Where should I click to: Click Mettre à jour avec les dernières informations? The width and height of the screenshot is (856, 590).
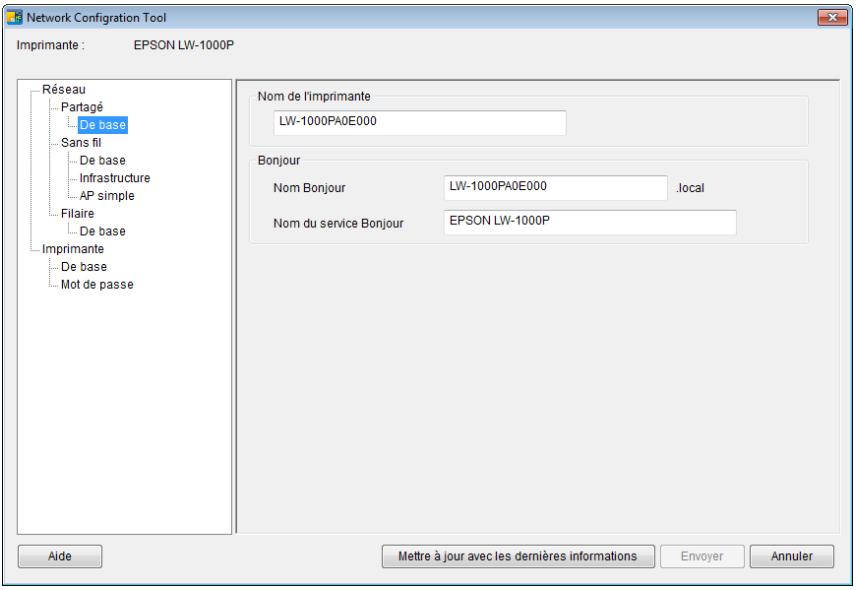pos(518,556)
